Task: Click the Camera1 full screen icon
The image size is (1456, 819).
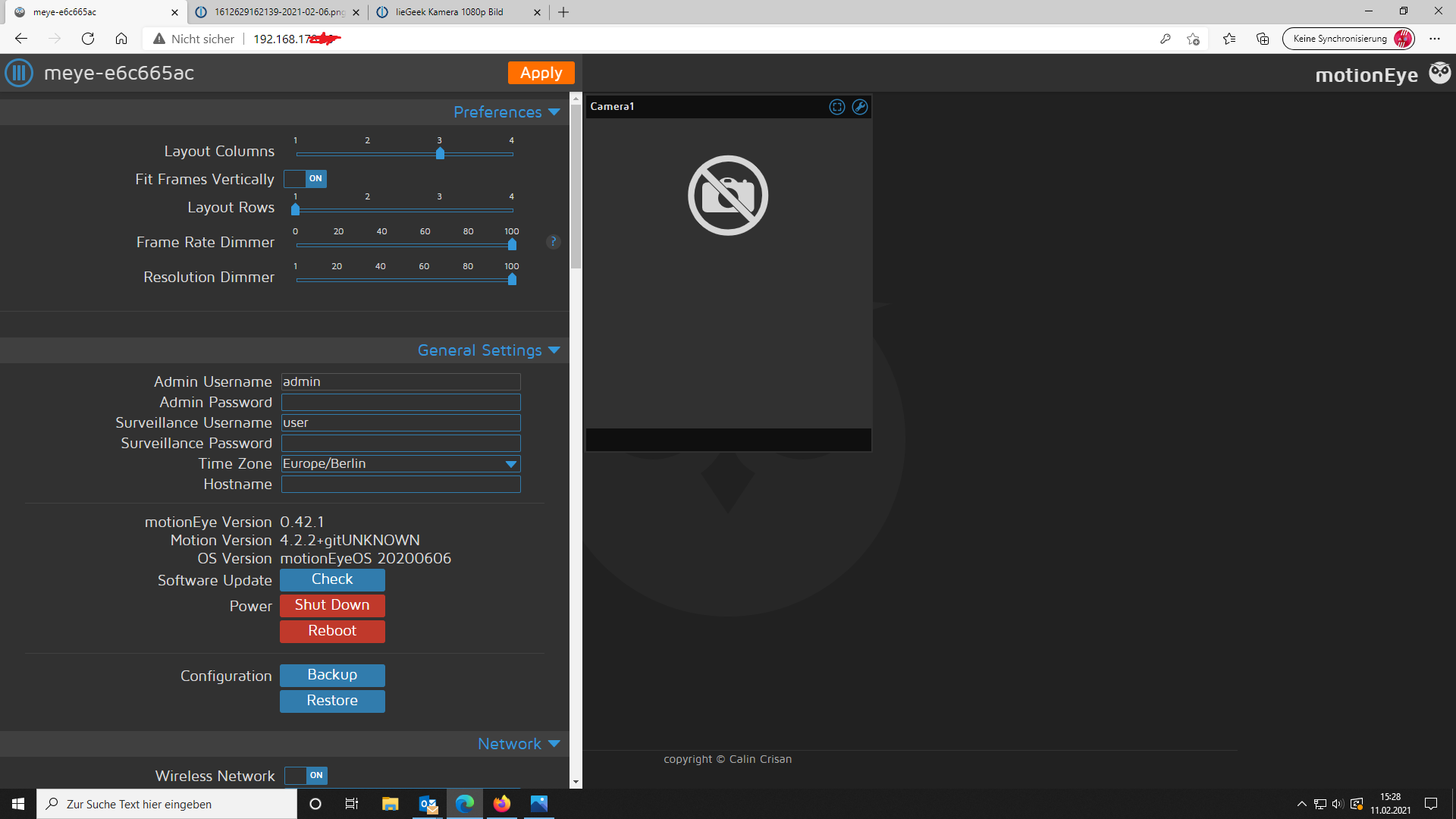Action: 837,107
